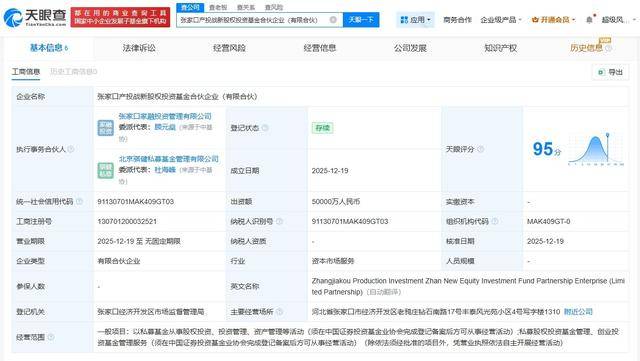
Task: Open the notification bell icon
Action: coord(589,20)
